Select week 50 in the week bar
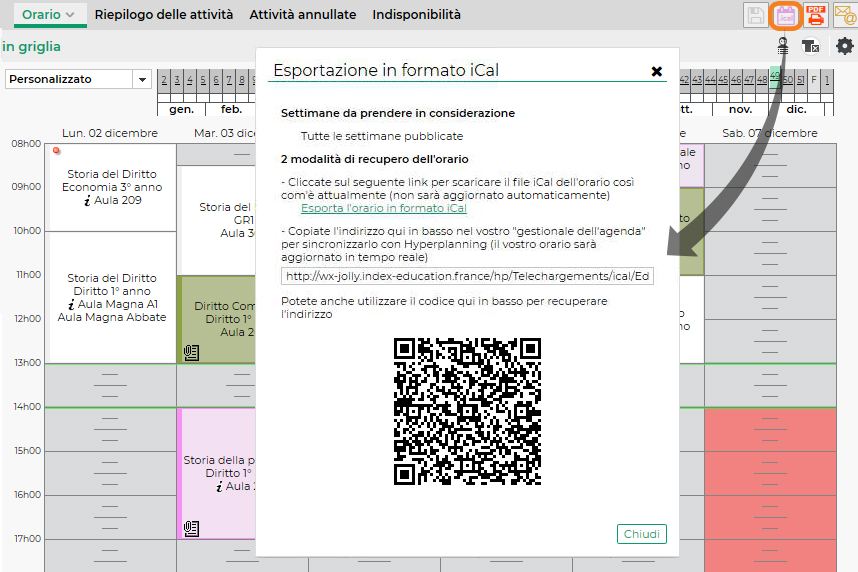 point(788,80)
